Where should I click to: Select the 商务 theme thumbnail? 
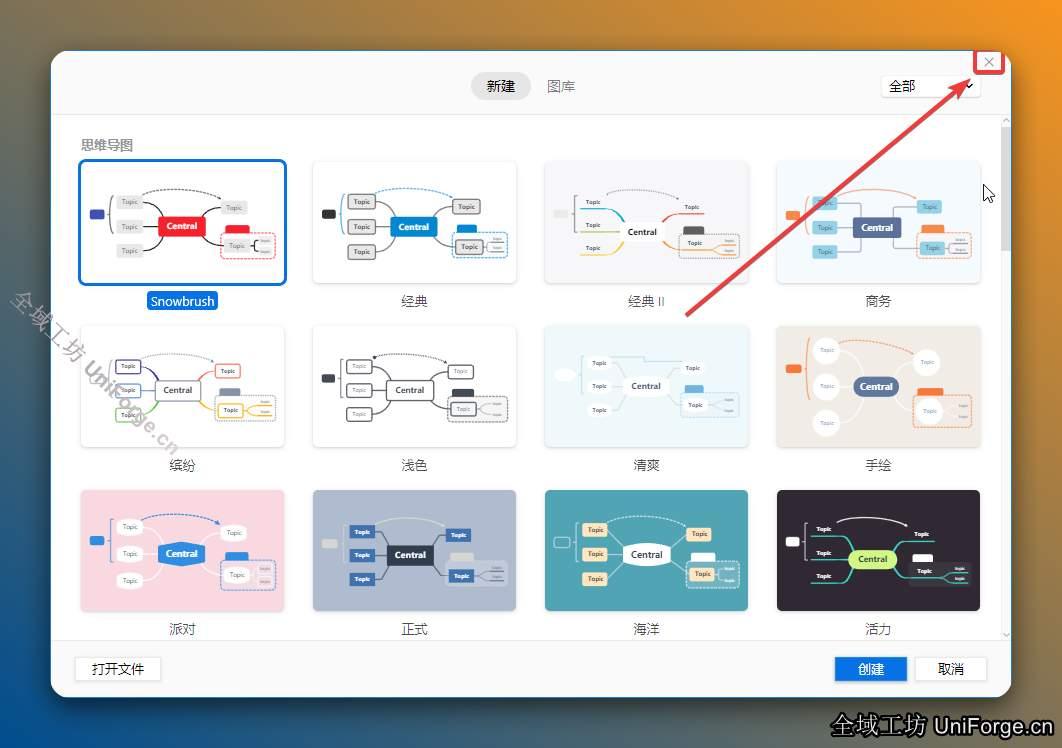click(x=878, y=222)
